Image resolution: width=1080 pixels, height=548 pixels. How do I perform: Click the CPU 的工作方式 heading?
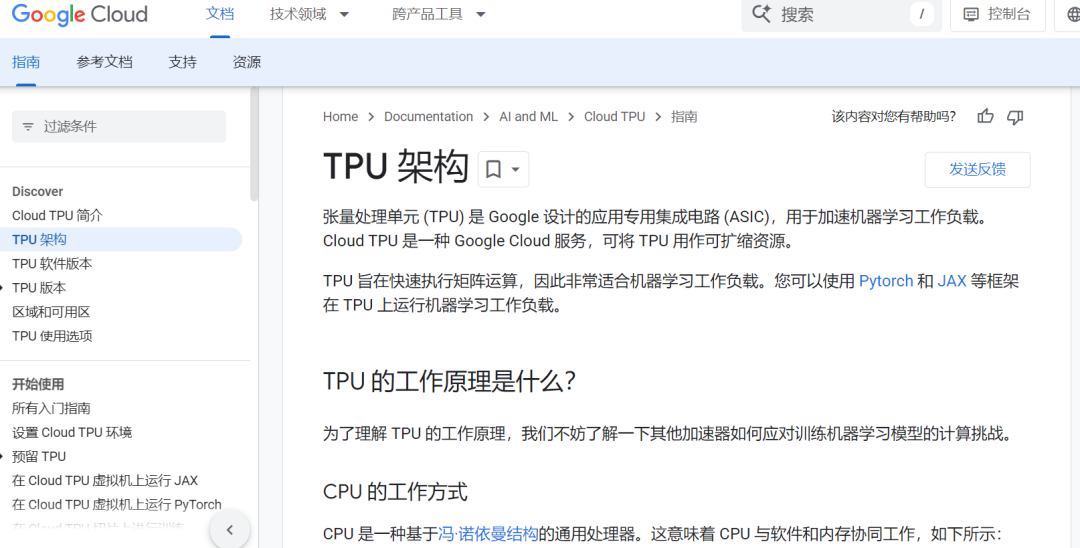click(x=395, y=492)
